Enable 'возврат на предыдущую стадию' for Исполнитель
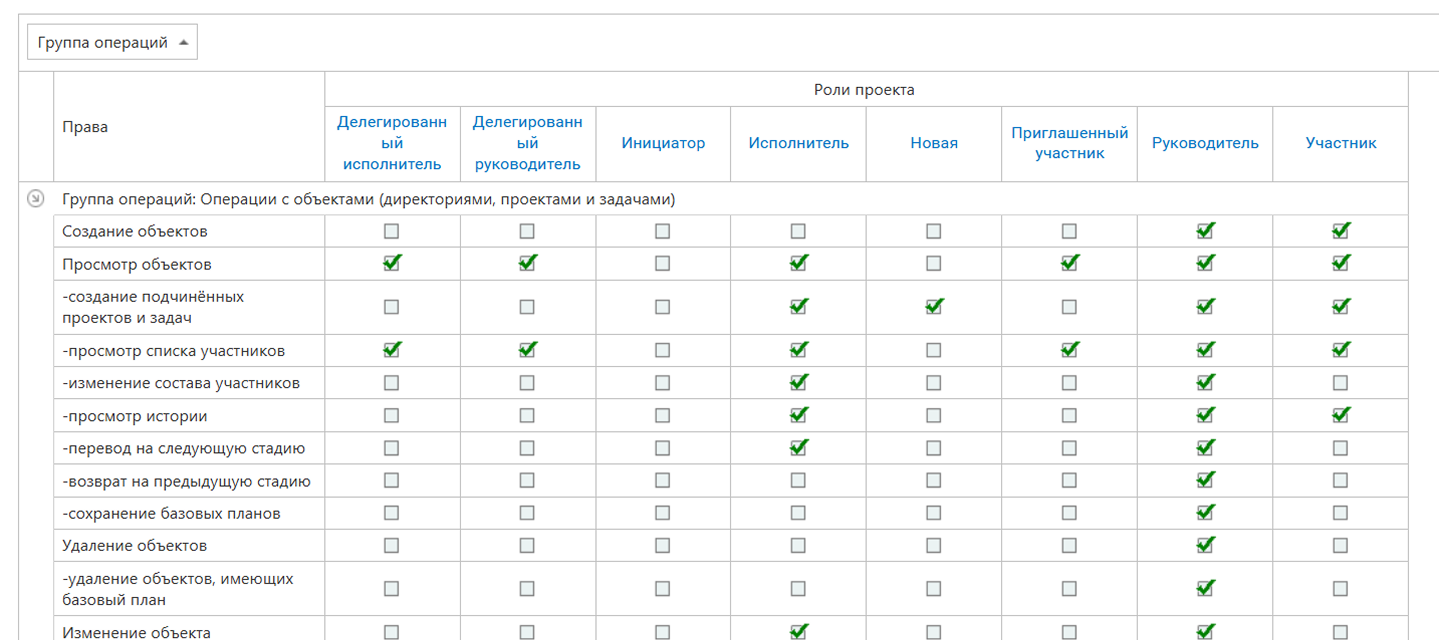This screenshot has width=1440, height=640. click(x=798, y=481)
